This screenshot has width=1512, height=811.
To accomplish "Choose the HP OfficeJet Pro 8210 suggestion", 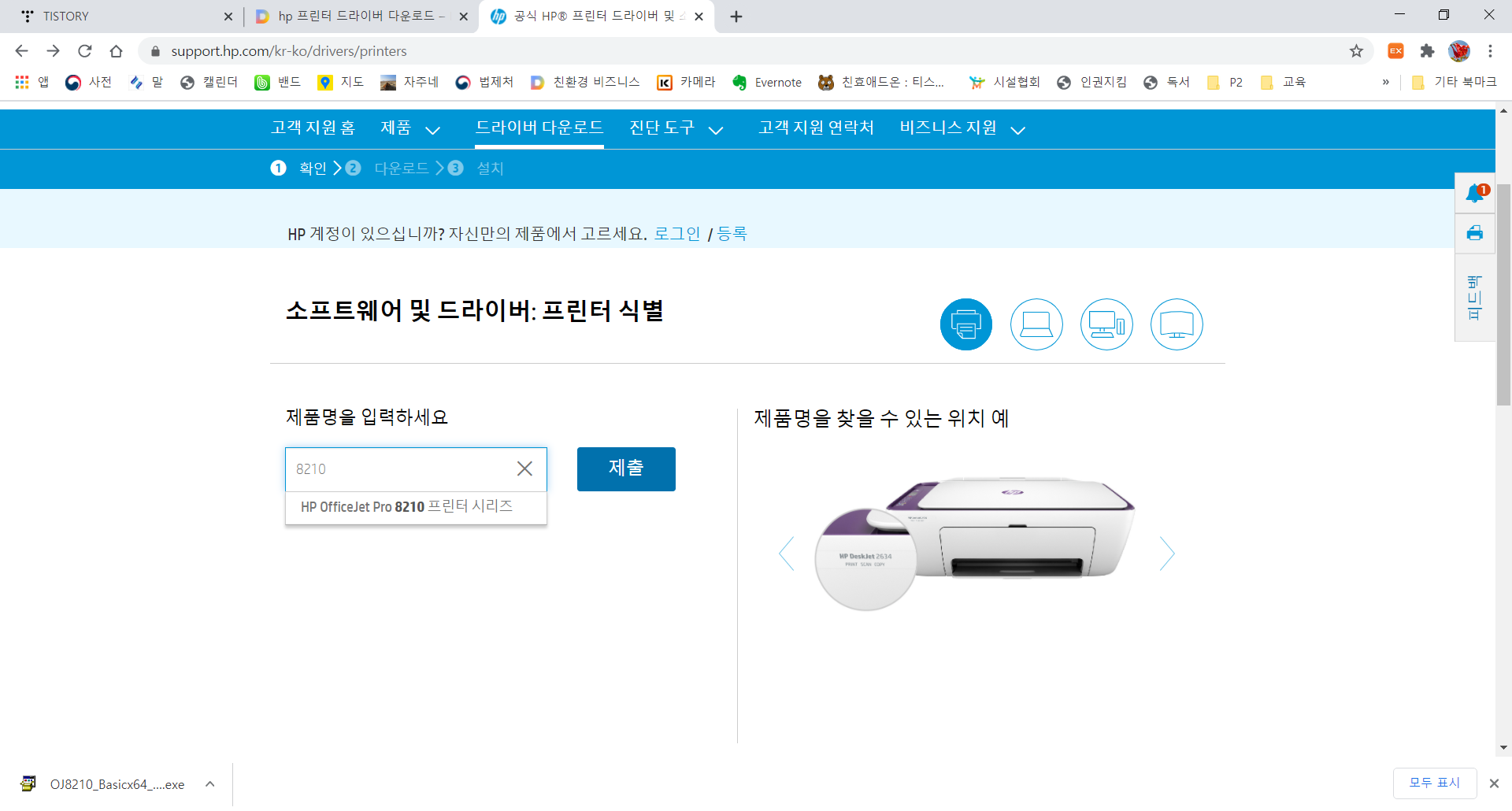I will 416,507.
